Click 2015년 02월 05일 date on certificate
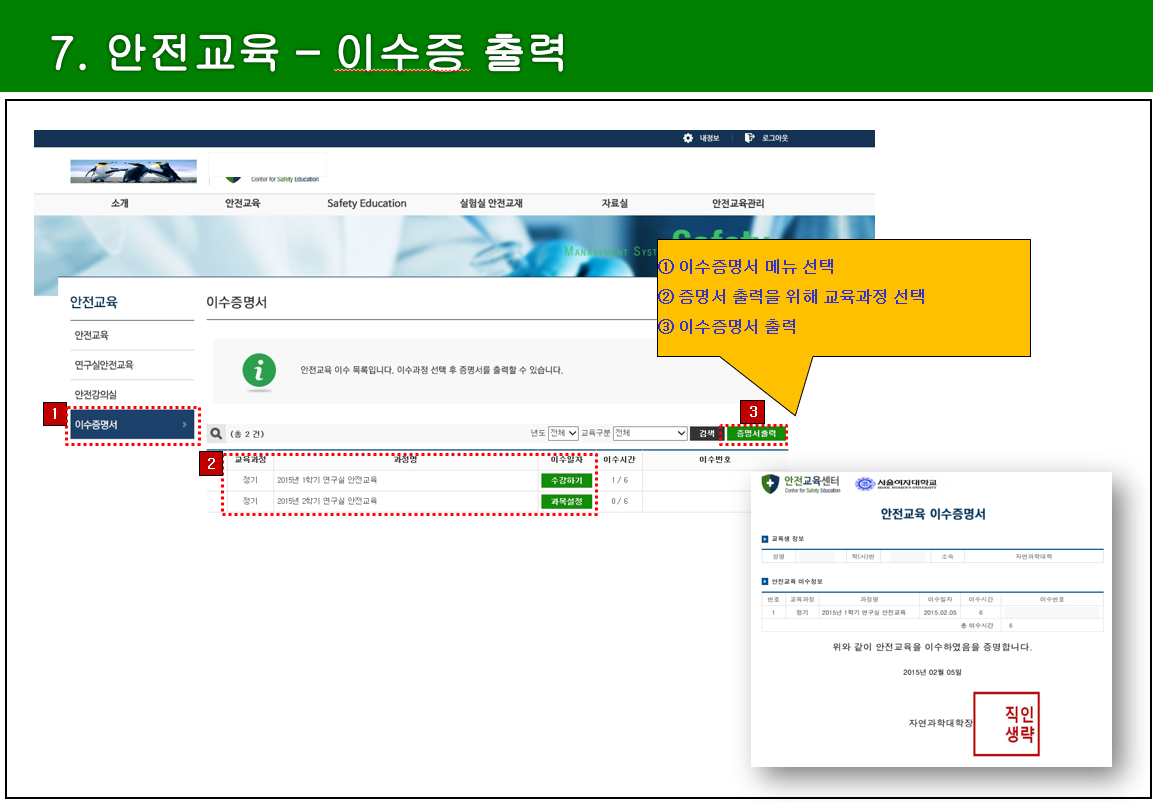 coord(932,672)
